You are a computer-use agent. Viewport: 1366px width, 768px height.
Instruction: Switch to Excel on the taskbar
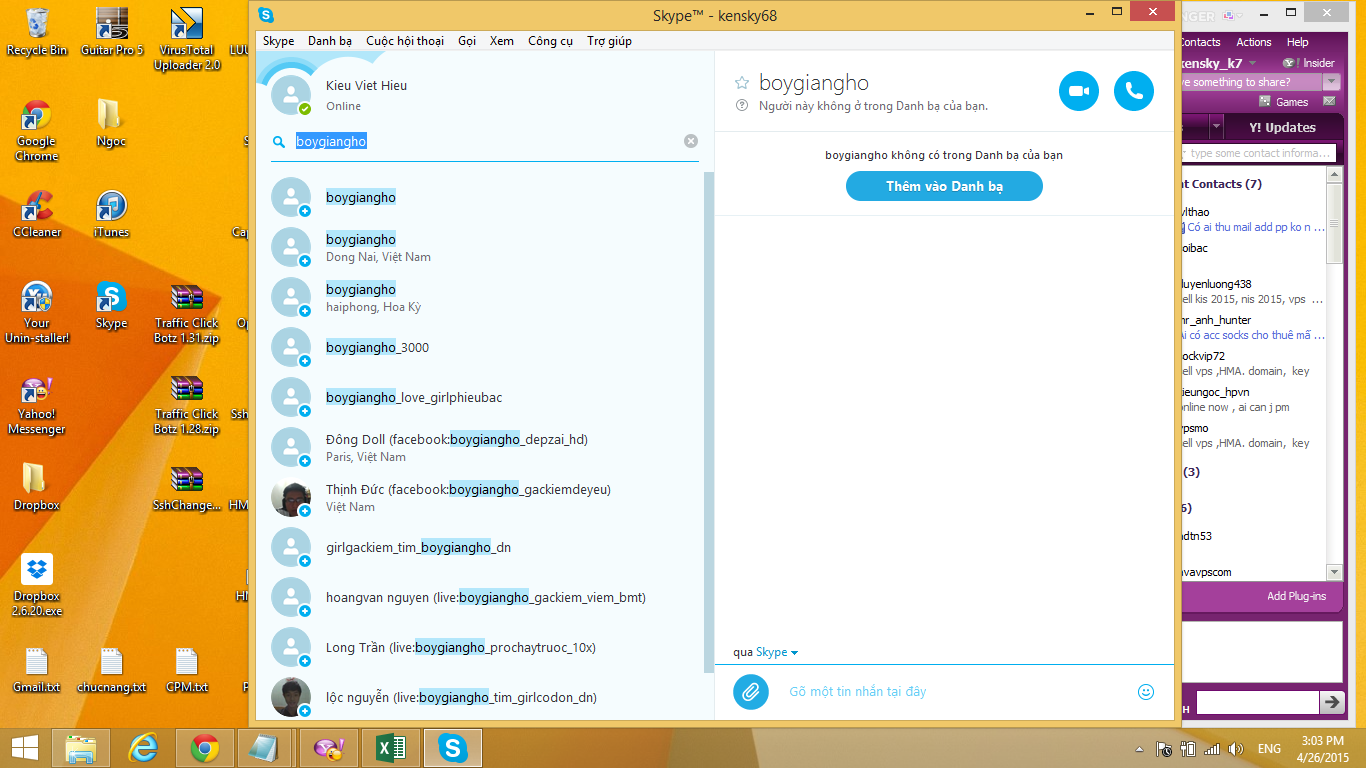coord(391,747)
